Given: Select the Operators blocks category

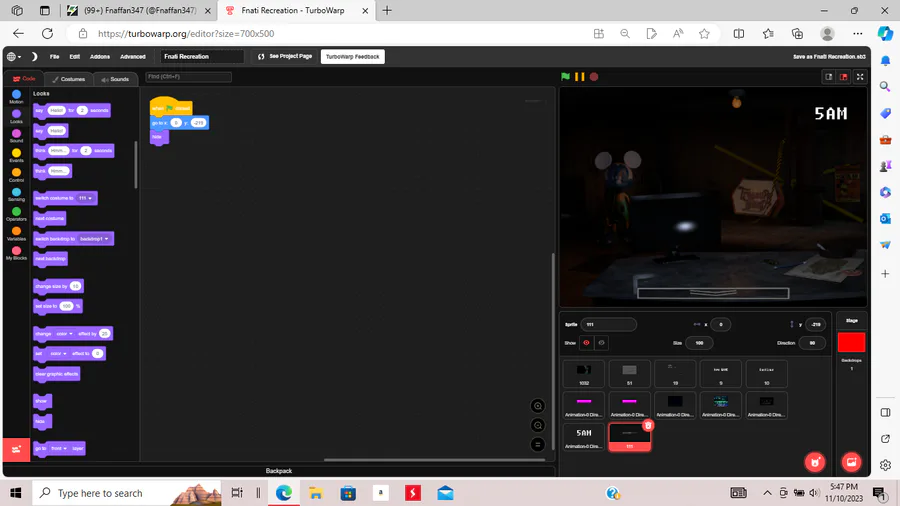Looking at the screenshot, I should tap(16, 214).
